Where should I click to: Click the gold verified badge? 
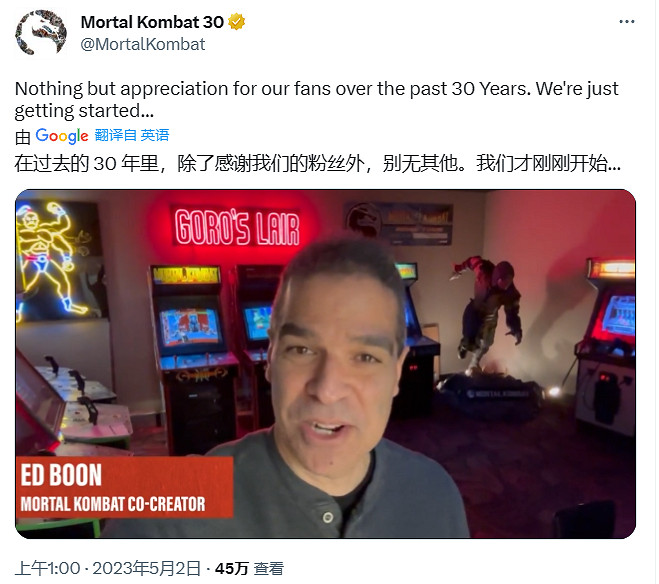pyautogui.click(x=237, y=22)
